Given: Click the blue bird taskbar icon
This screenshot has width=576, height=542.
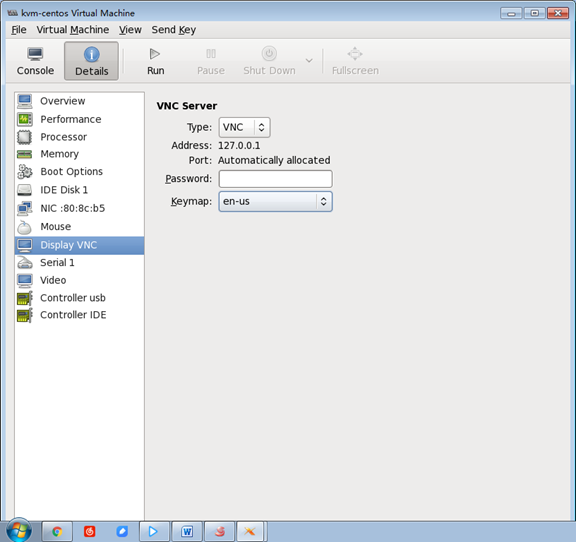Looking at the screenshot, I should click(122, 531).
